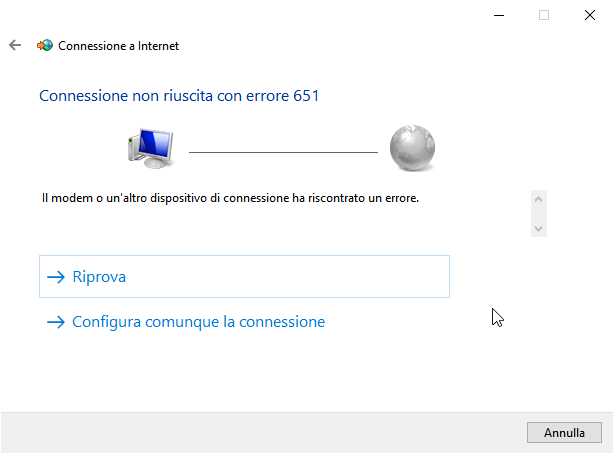Click the arrow icon beside Riprova
The height and width of the screenshot is (454, 614).
(56, 277)
